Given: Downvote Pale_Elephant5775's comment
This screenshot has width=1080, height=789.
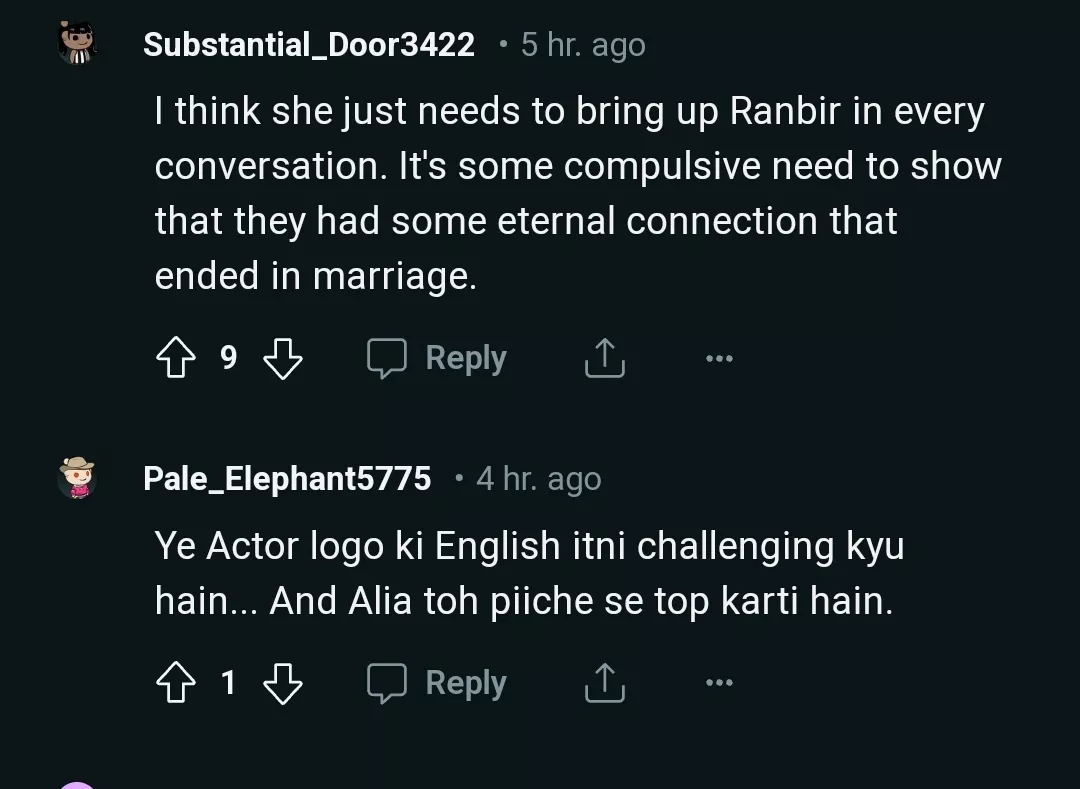Looking at the screenshot, I should click(x=282, y=683).
